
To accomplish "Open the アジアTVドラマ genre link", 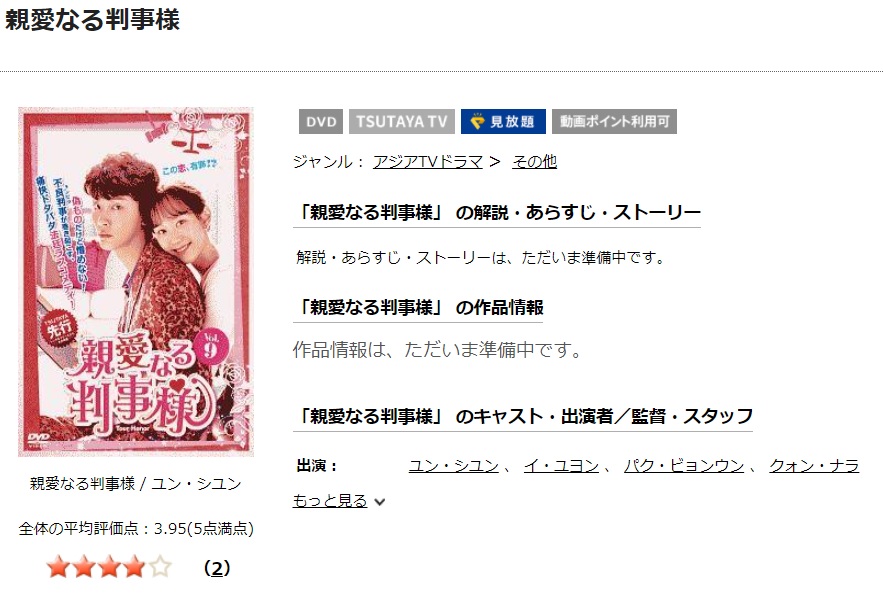I will click(427, 162).
